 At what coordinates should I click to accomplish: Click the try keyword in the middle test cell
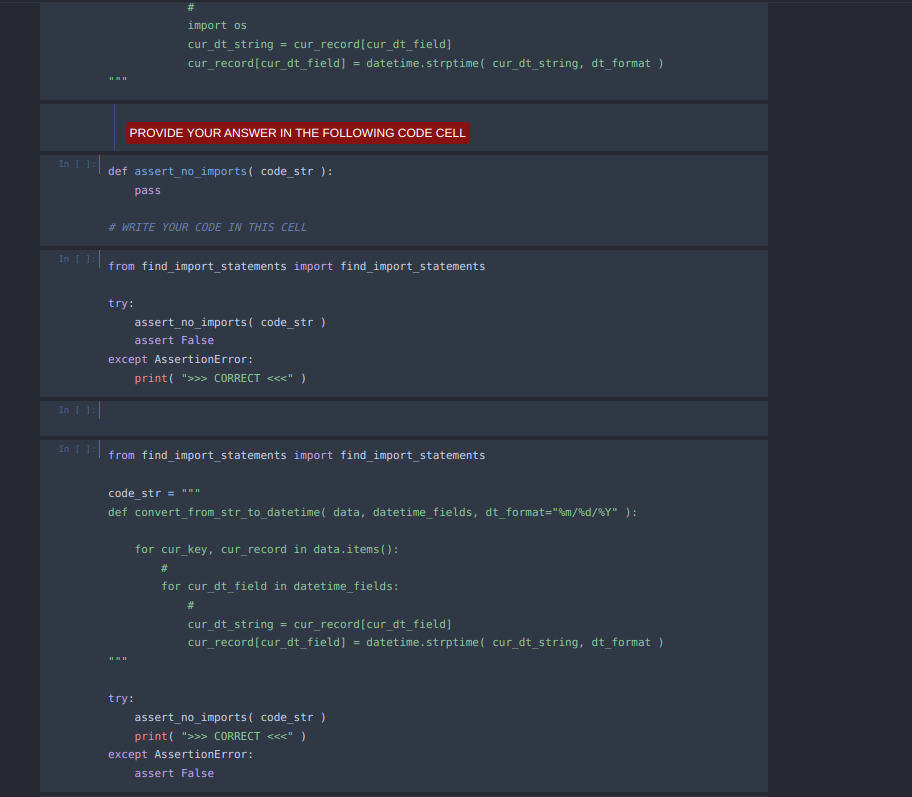point(118,303)
